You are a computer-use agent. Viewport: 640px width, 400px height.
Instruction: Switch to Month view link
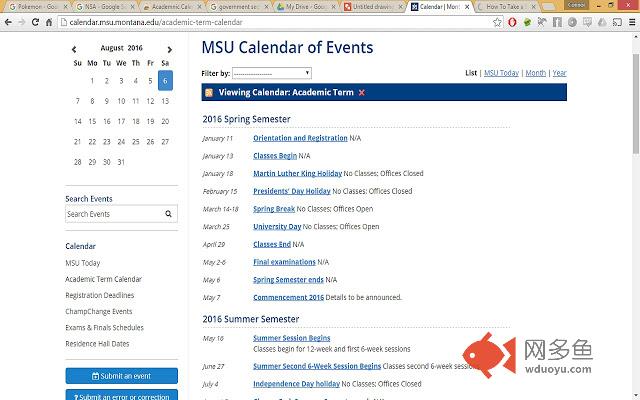(536, 73)
